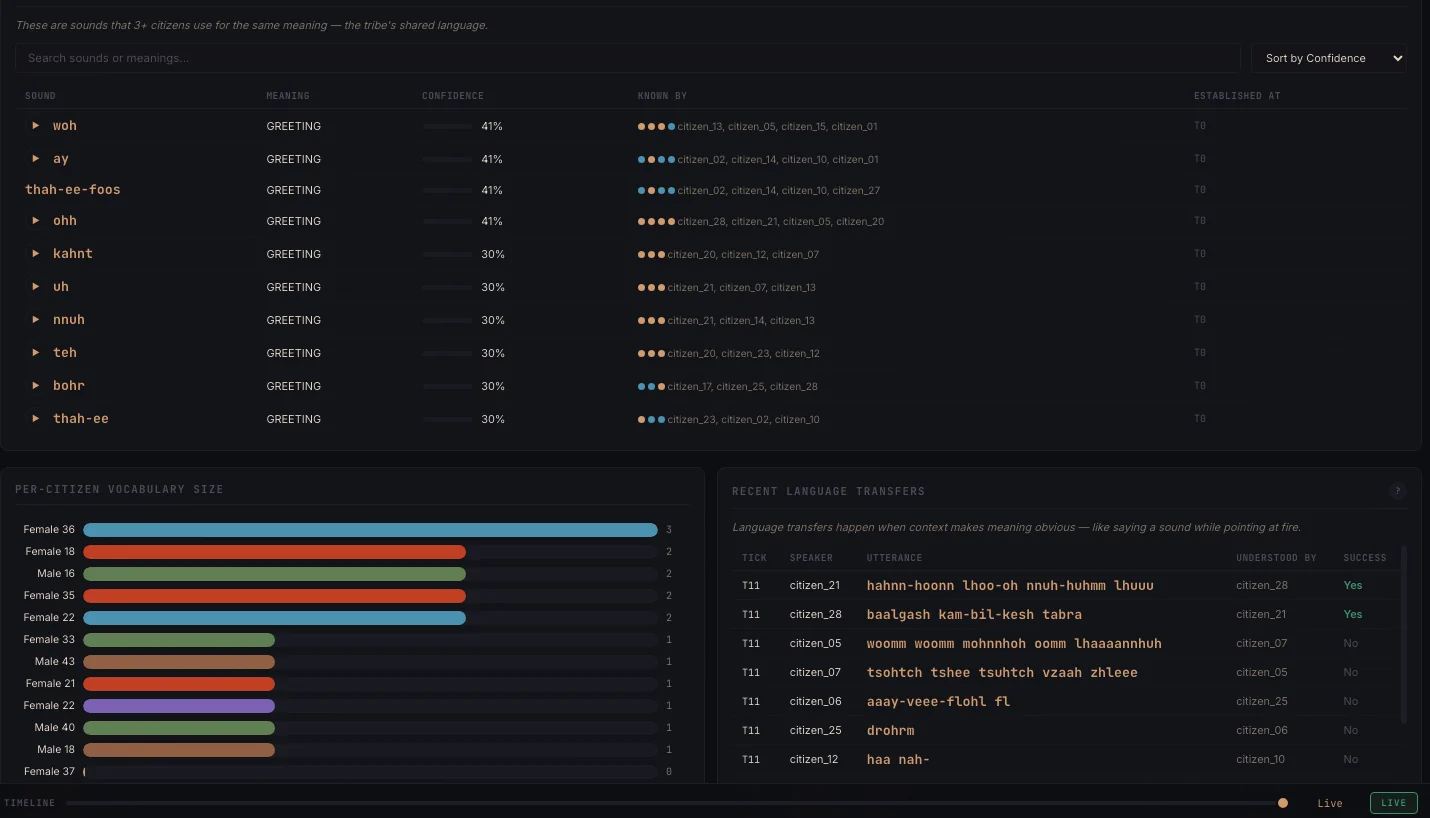Click the arrow icon beside 'thah-ee'
This screenshot has width=1430, height=818.
pos(35,419)
